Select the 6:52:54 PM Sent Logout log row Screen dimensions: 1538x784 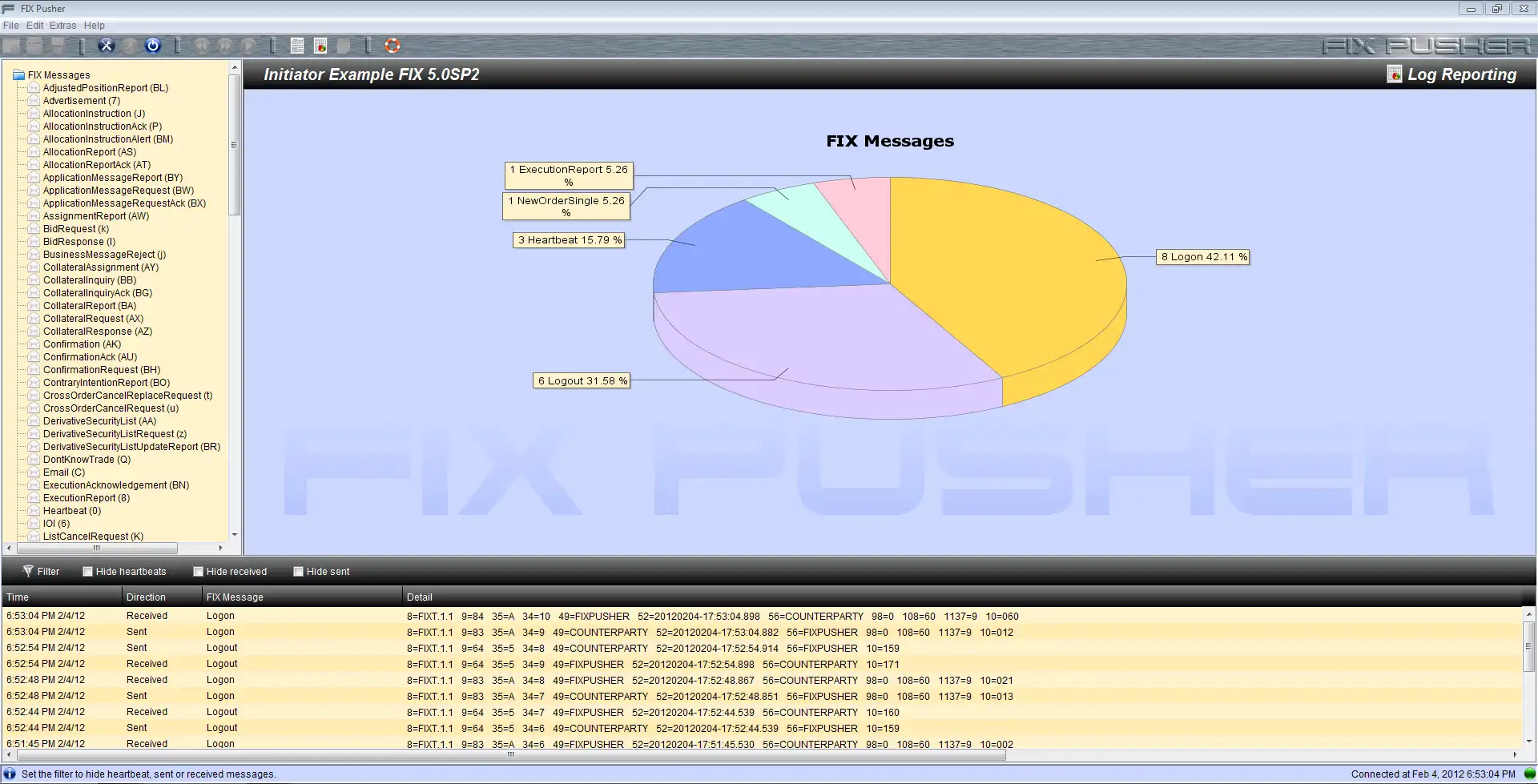pyautogui.click(x=762, y=648)
